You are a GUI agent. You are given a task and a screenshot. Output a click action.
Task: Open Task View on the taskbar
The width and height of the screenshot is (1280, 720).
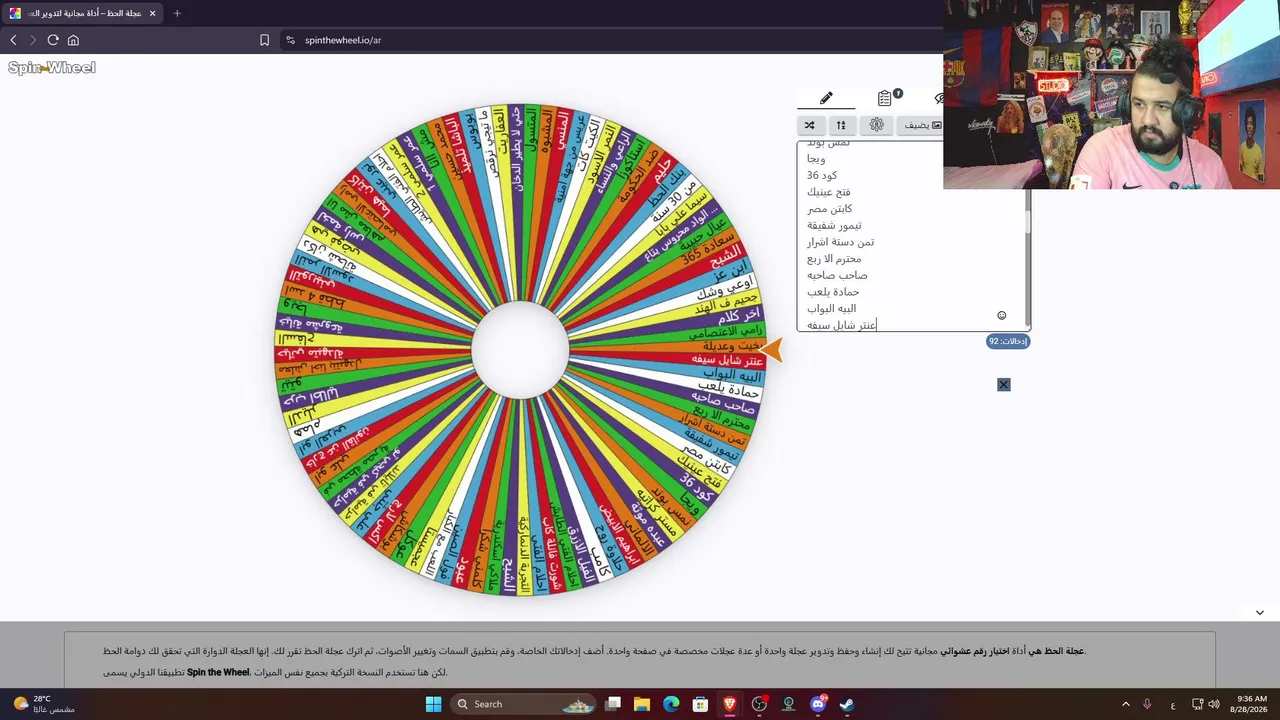(x=613, y=704)
